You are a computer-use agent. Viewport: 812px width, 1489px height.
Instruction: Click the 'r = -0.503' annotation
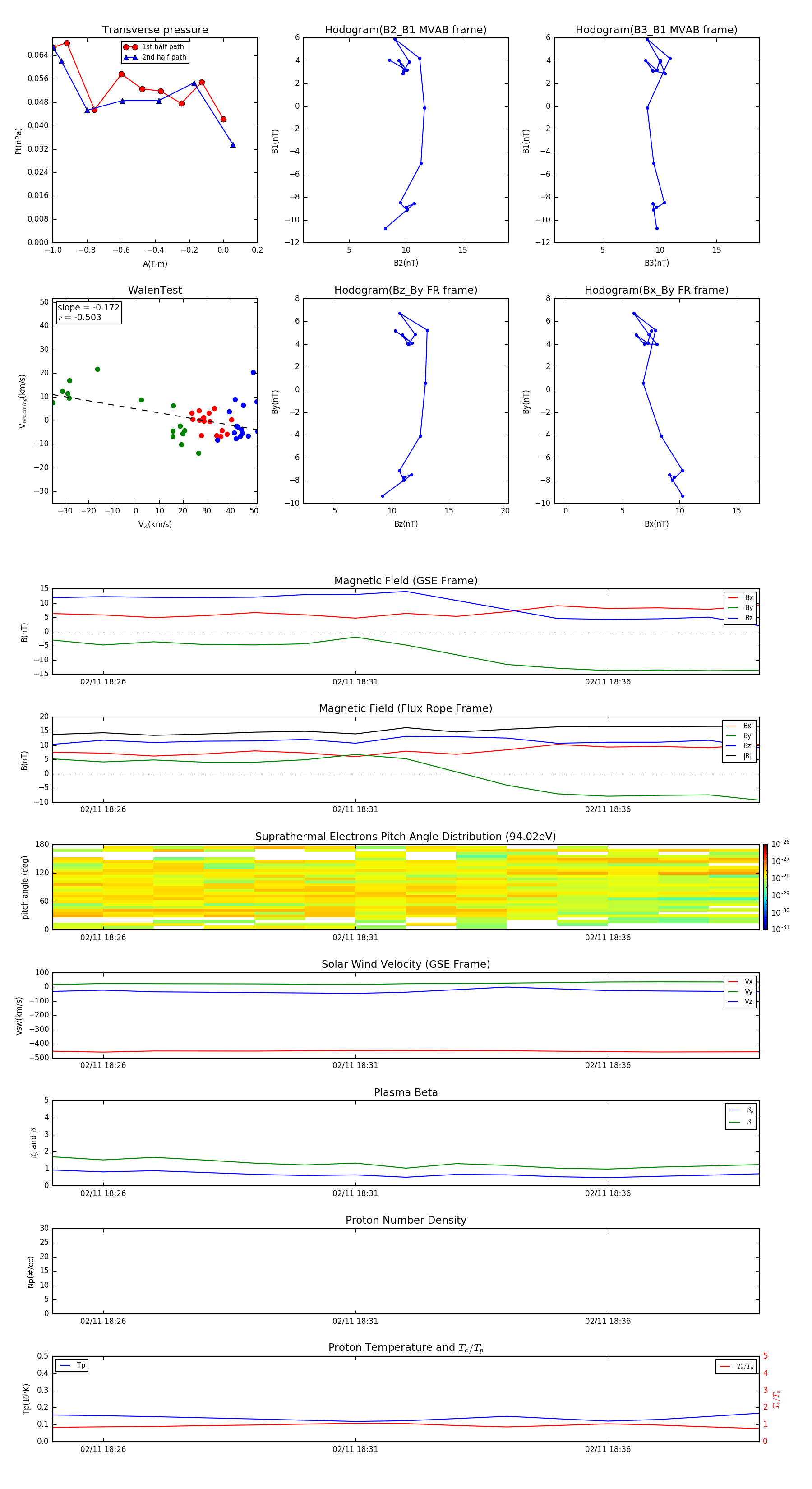[x=80, y=317]
